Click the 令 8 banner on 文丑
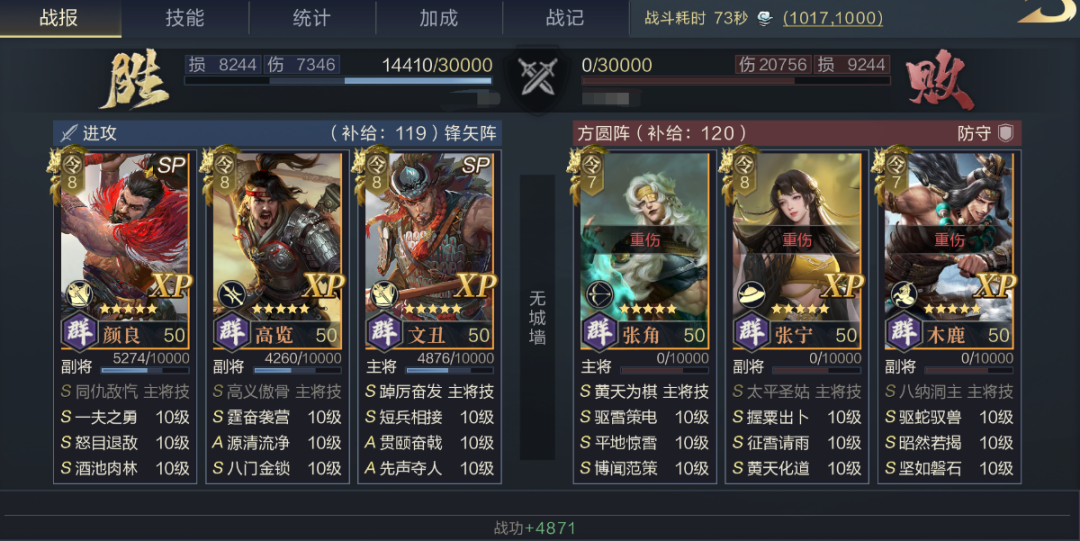 coord(376,172)
